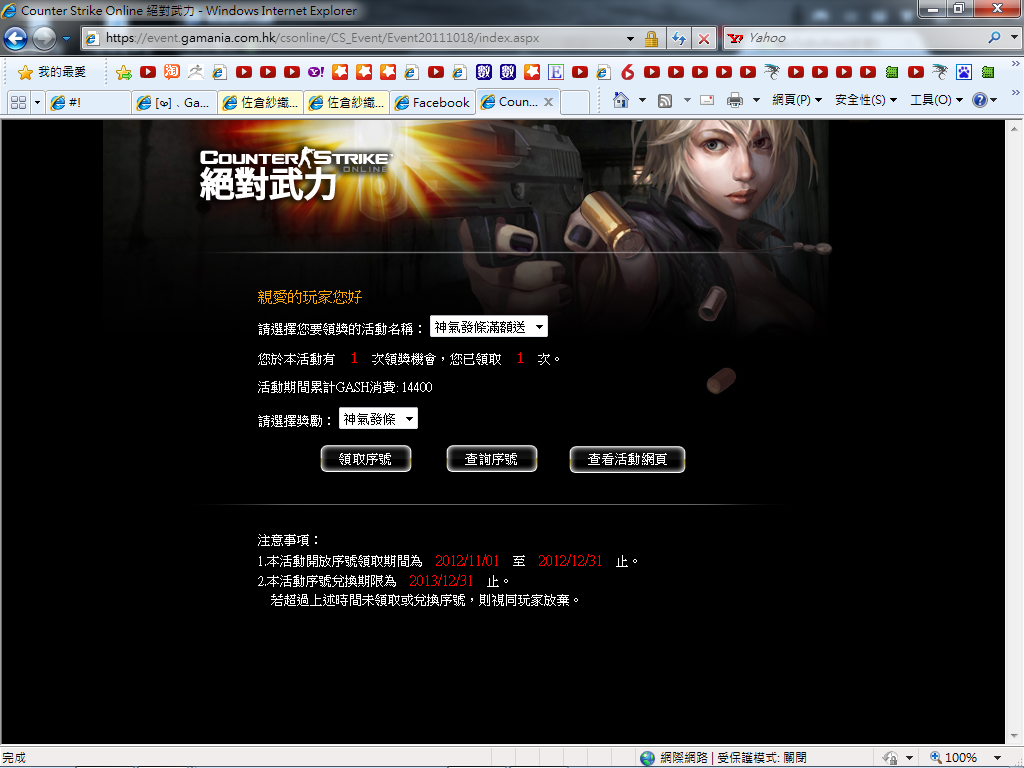Open the 工具(O) menu
Screen dimensions: 1024x768
coord(936,100)
